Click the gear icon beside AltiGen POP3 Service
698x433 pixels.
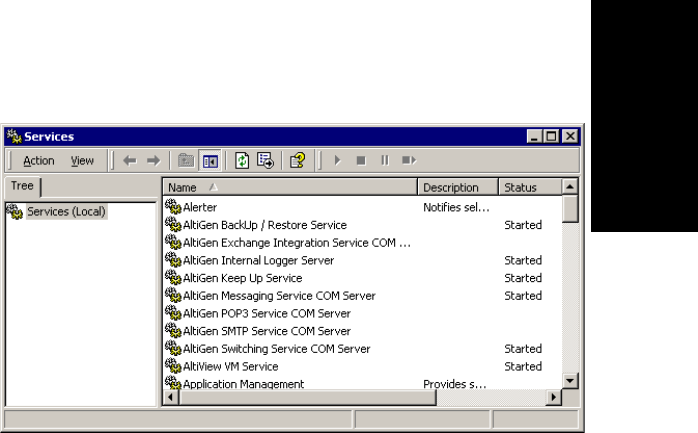coord(173,313)
